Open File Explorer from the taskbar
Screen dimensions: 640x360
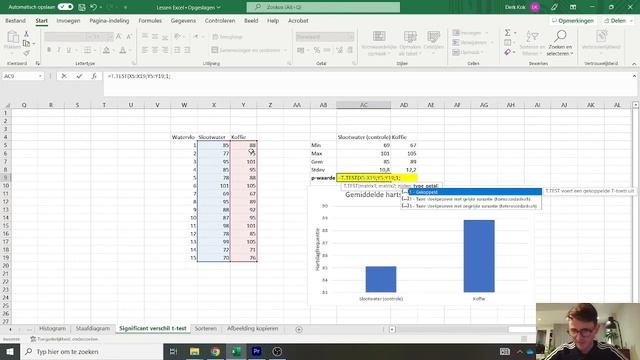[x=194, y=351]
